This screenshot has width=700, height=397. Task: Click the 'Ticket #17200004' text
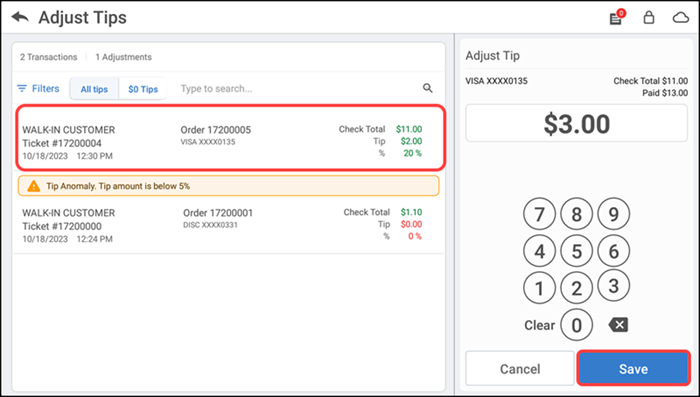tap(62, 143)
